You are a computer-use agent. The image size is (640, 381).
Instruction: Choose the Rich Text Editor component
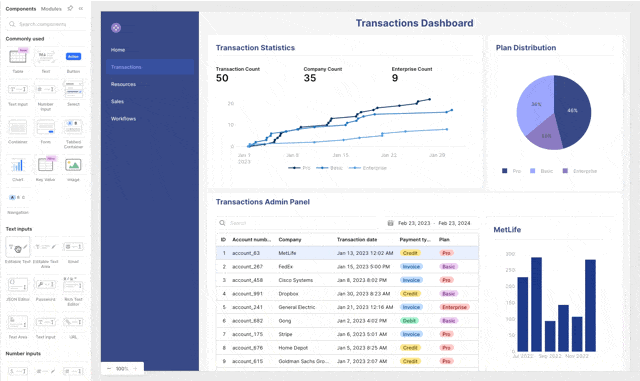73,285
